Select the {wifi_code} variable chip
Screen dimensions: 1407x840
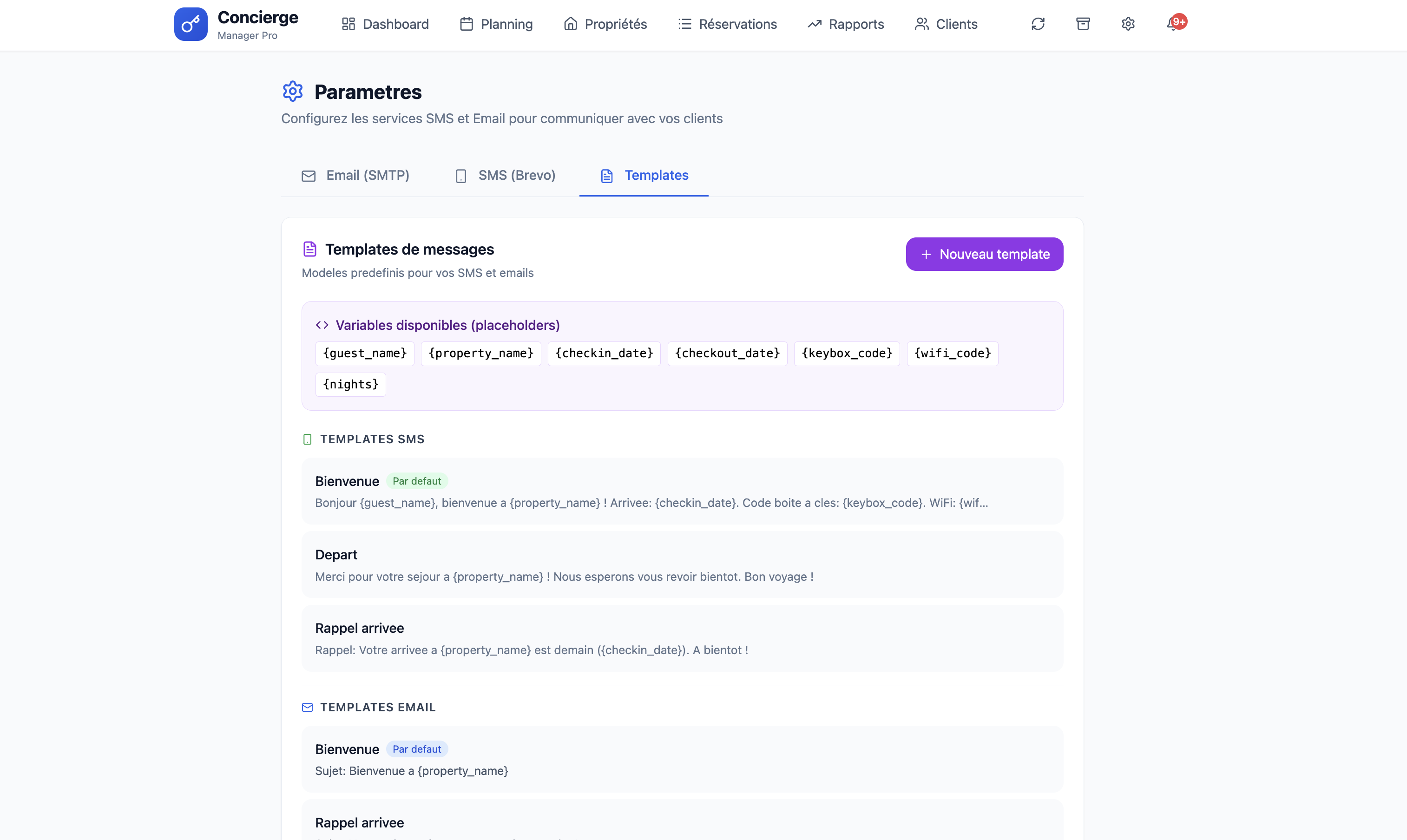coord(952,353)
